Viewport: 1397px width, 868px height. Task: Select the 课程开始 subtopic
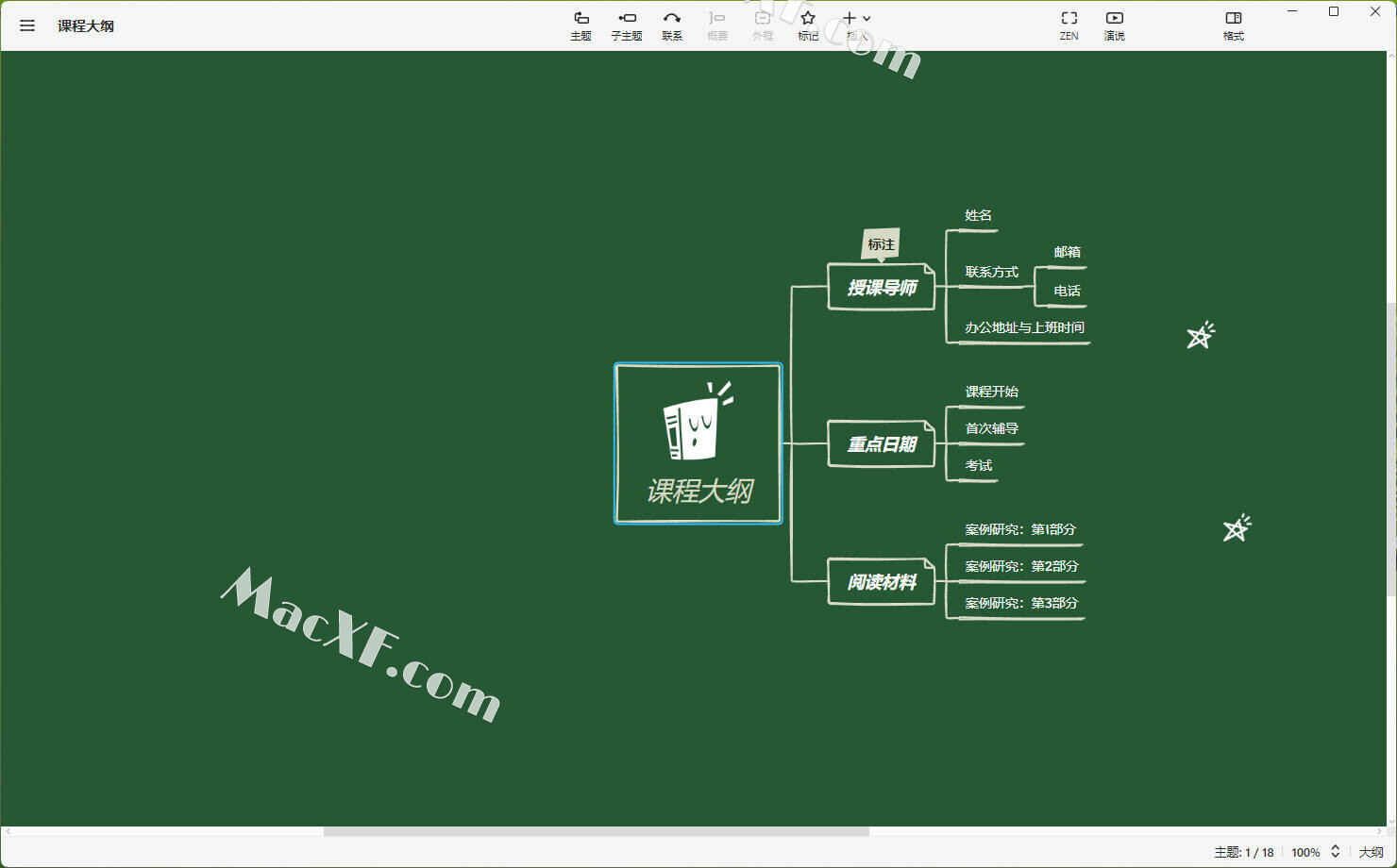[x=992, y=392]
